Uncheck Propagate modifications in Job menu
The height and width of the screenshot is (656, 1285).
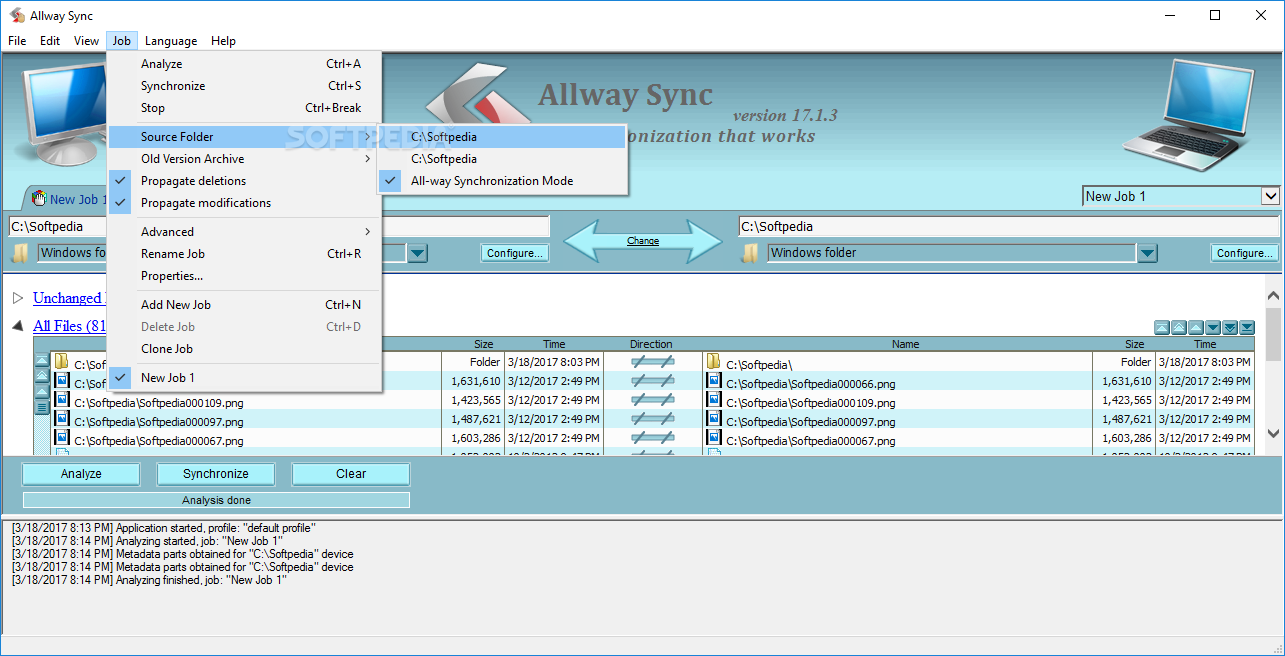(x=245, y=203)
